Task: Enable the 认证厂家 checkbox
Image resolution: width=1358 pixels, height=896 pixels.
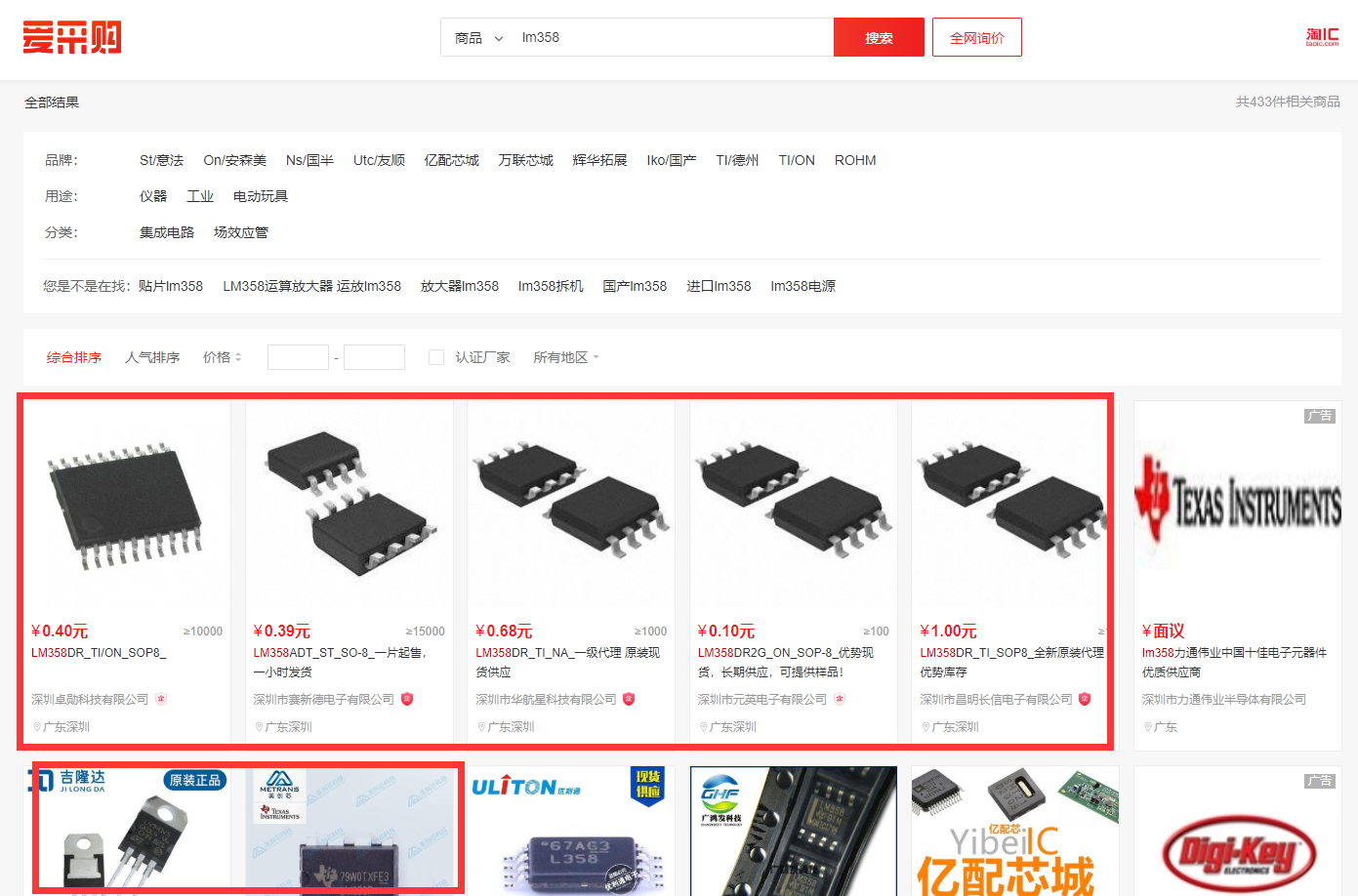Action: point(436,357)
